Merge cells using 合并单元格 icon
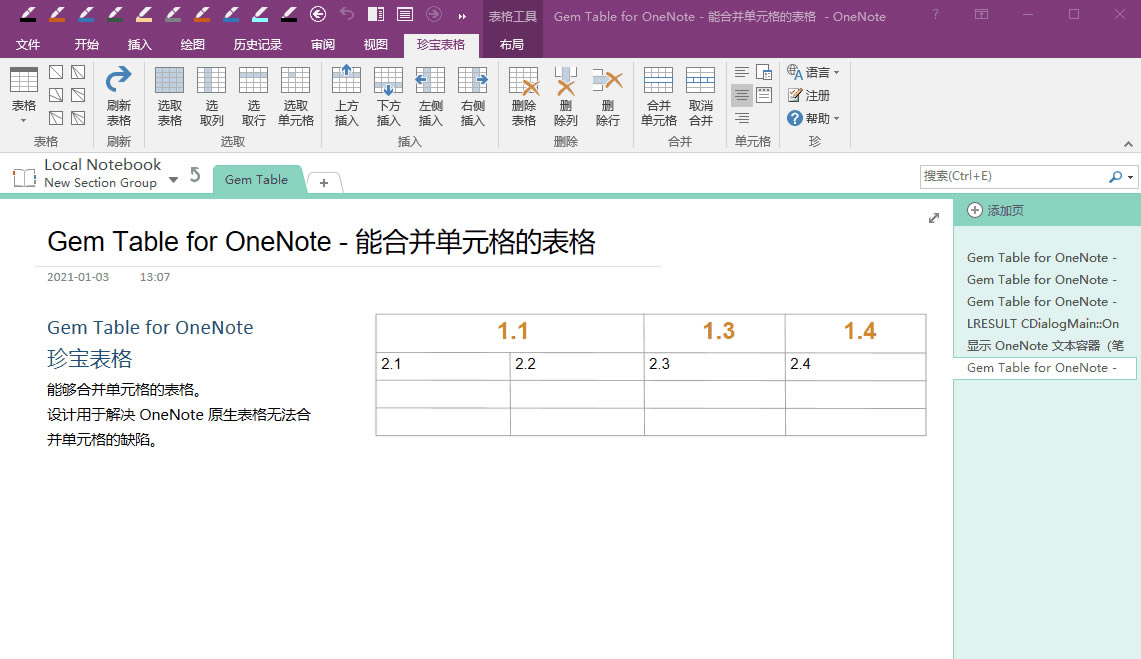Viewport: 1141px width, 659px height. (658, 97)
